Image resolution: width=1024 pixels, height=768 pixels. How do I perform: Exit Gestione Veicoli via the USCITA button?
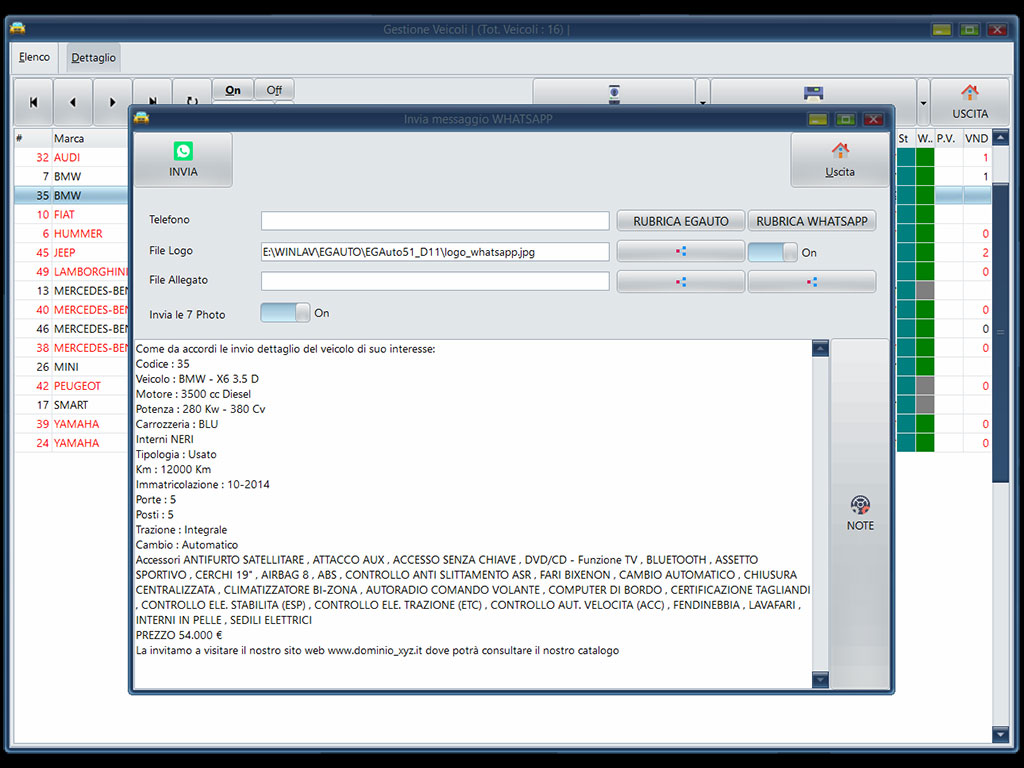point(970,102)
